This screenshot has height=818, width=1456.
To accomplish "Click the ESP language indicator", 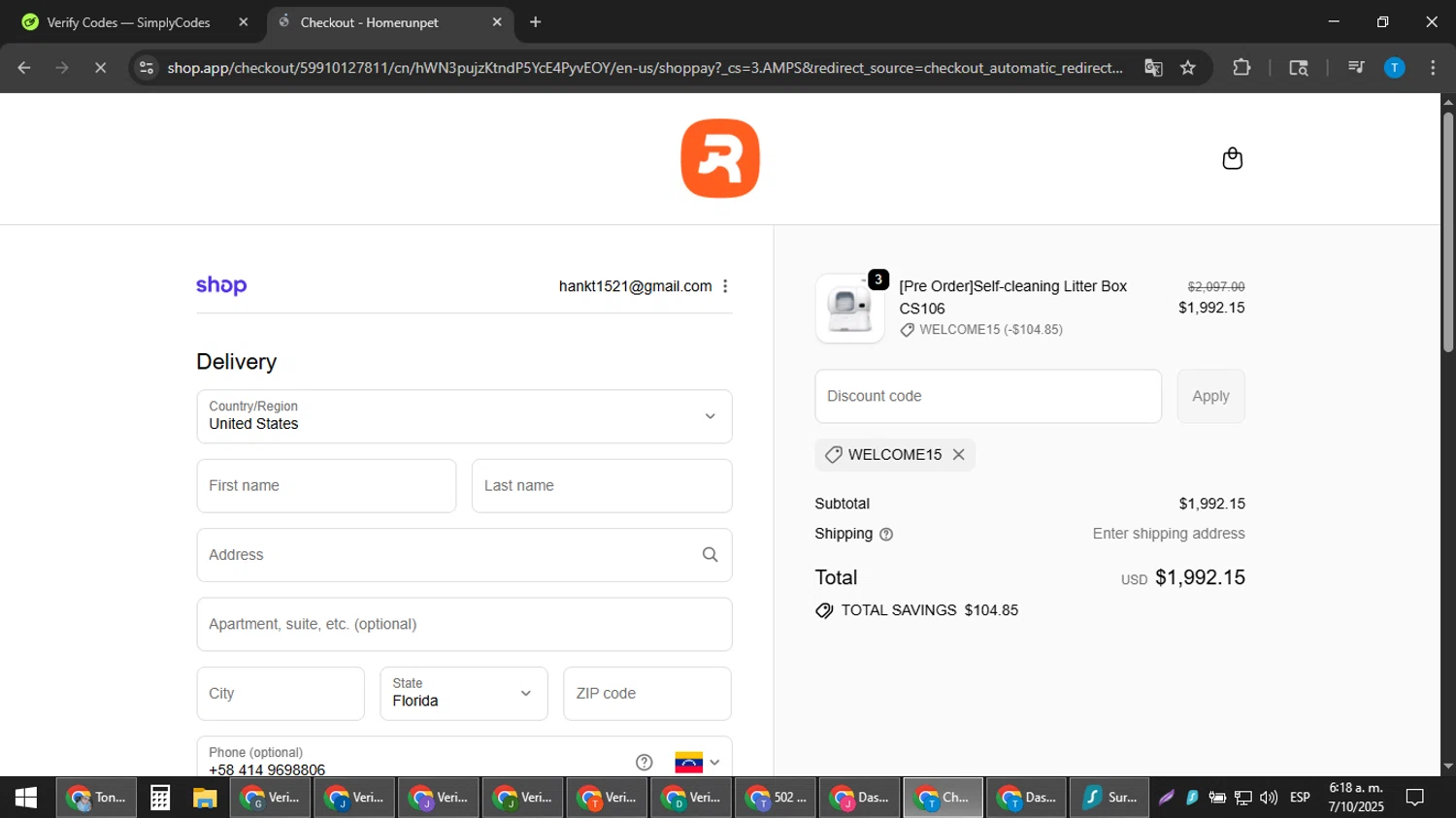I will click(1300, 798).
